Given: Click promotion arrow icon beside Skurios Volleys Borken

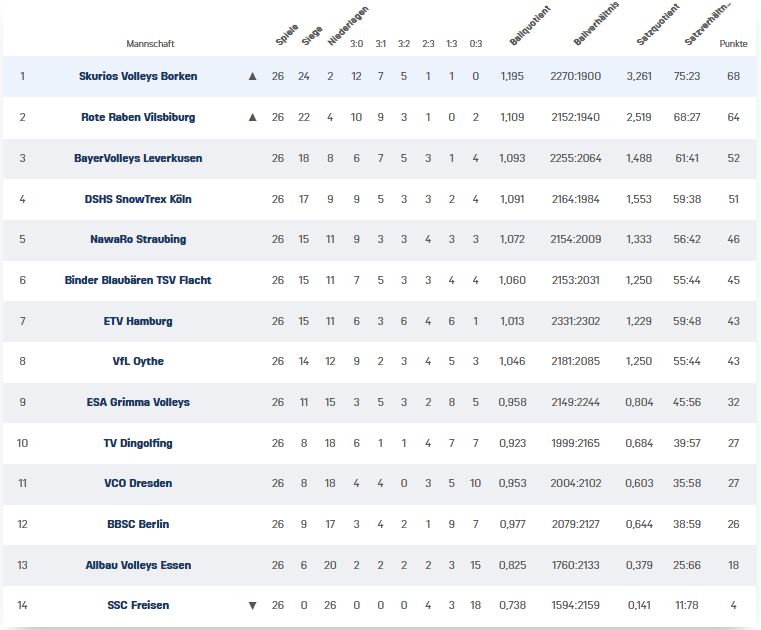Looking at the screenshot, I should pyautogui.click(x=252, y=76).
